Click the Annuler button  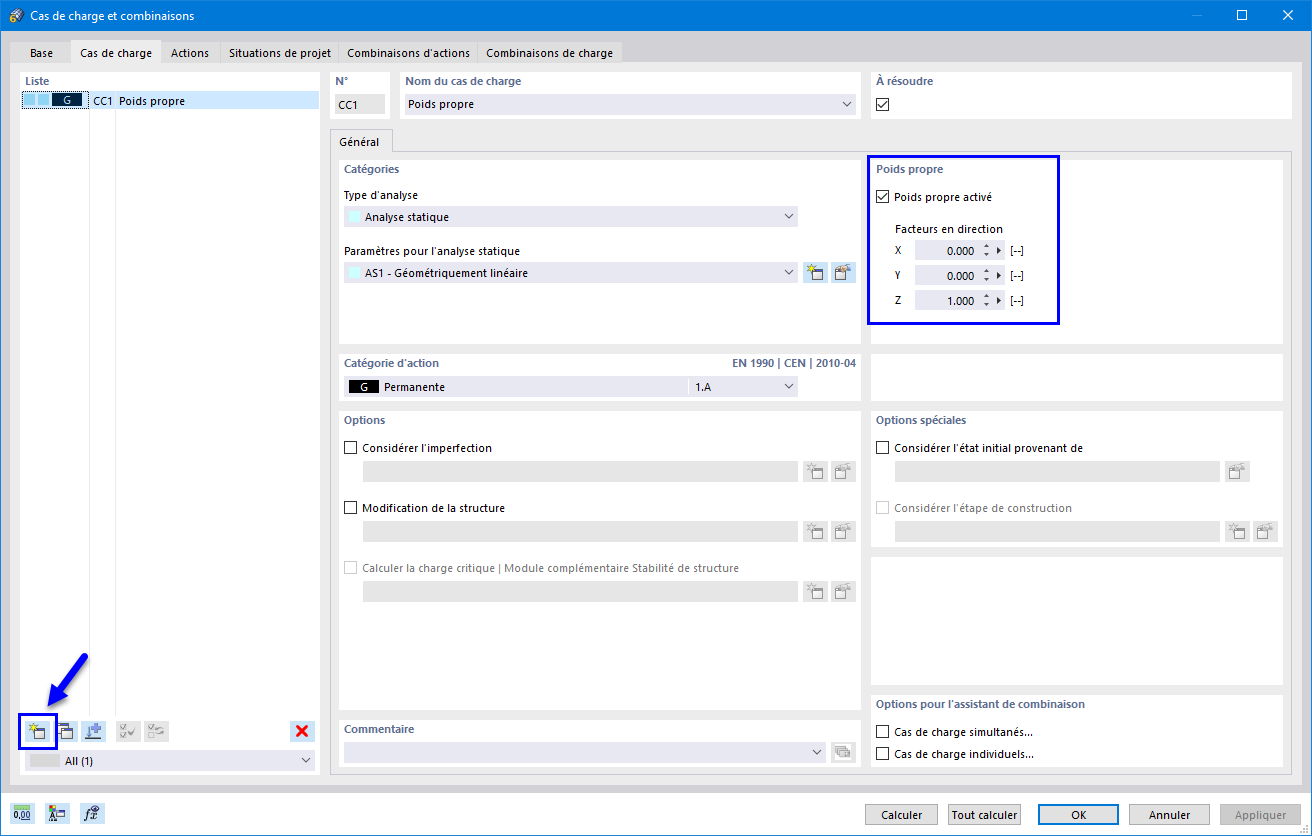coord(1169,815)
